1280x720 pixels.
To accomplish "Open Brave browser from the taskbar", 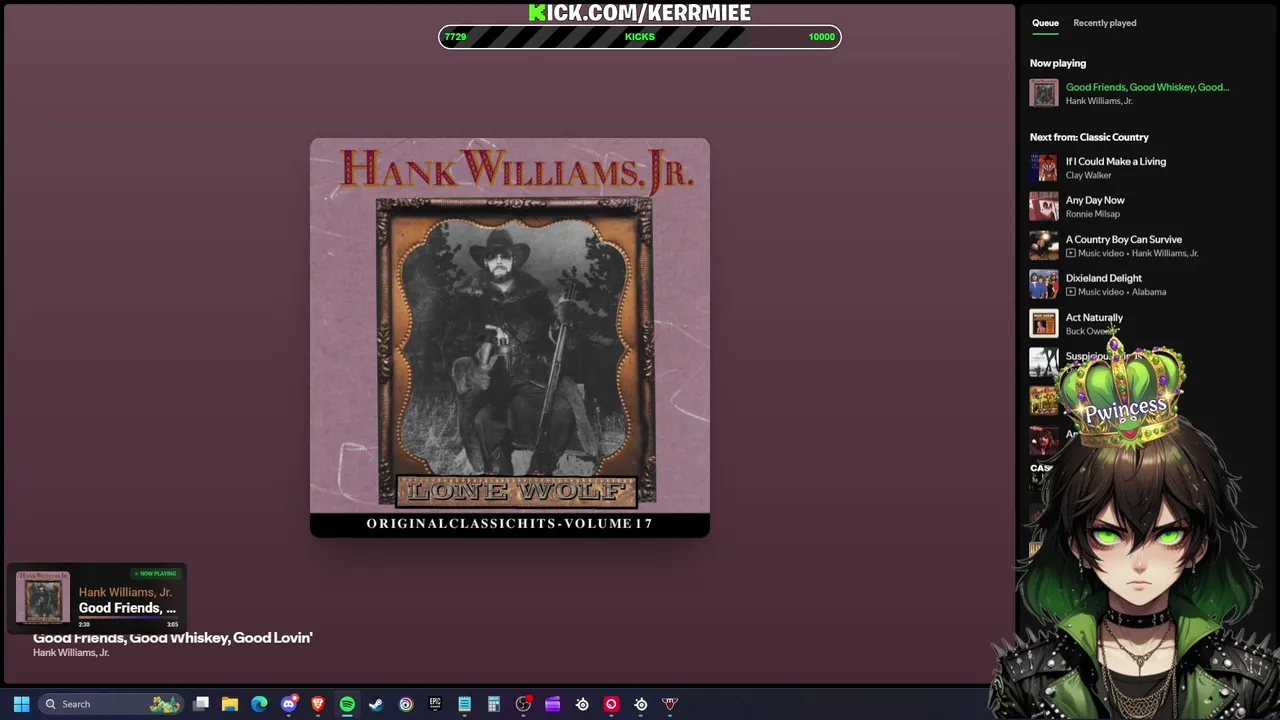I will tap(318, 704).
